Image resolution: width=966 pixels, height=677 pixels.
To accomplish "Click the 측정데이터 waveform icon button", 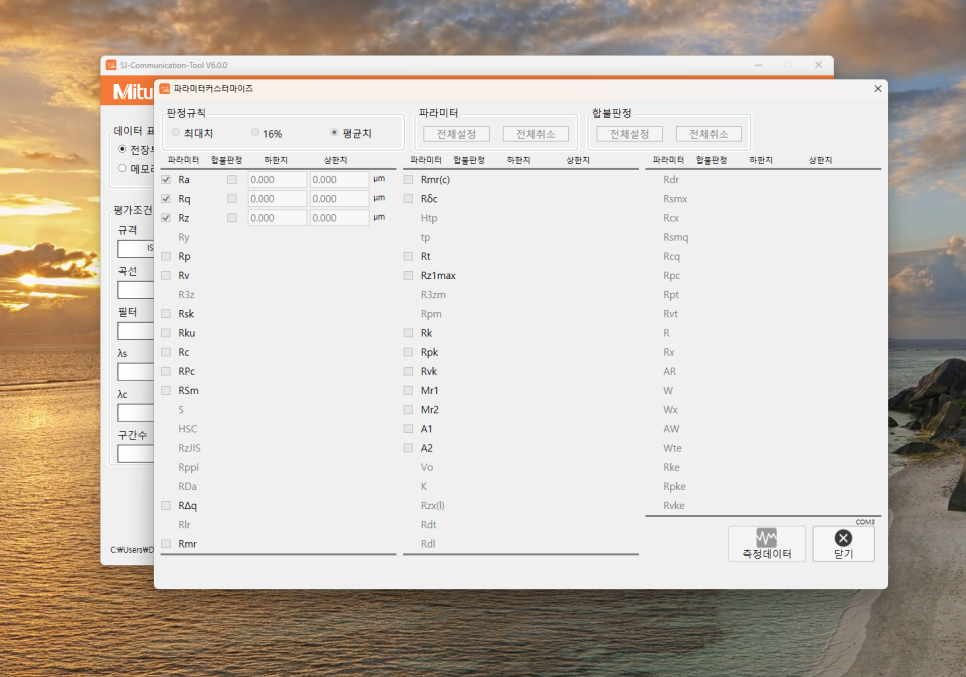I will pyautogui.click(x=766, y=544).
